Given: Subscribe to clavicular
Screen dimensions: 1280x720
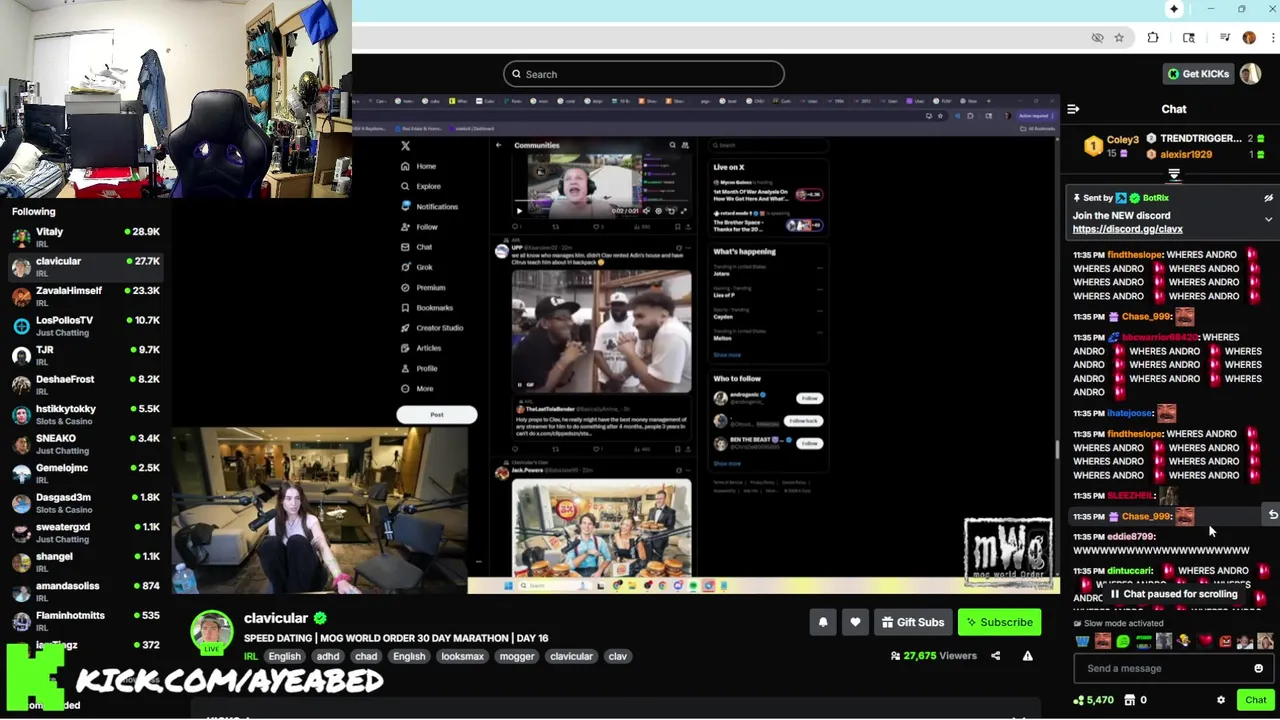Looking at the screenshot, I should (x=999, y=622).
